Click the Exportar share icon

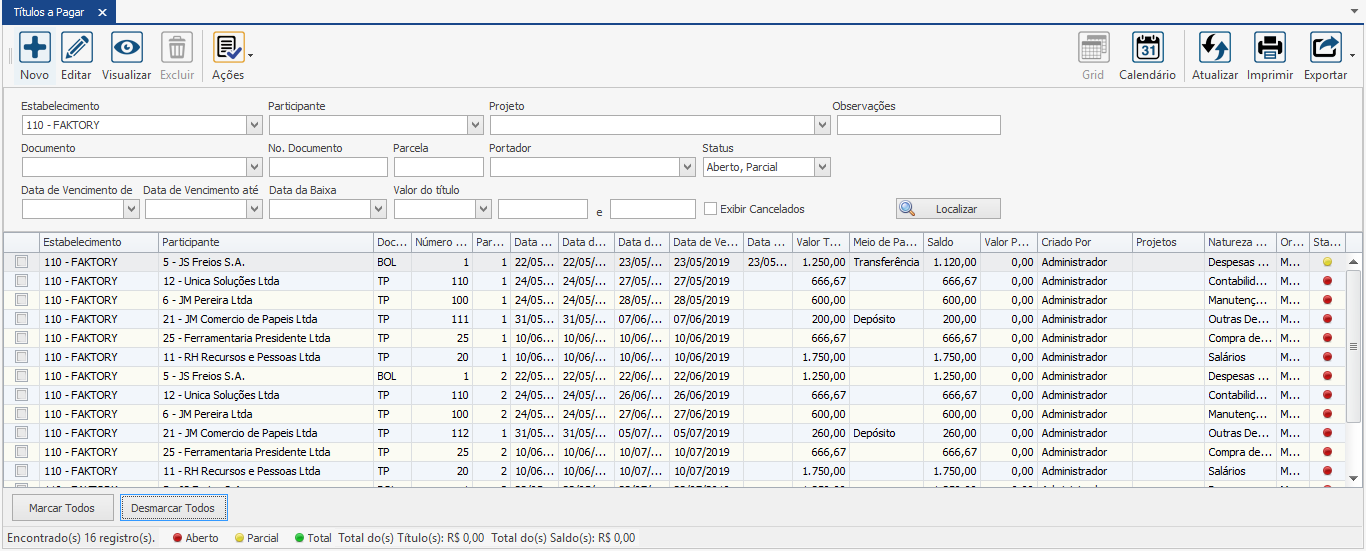click(1325, 48)
